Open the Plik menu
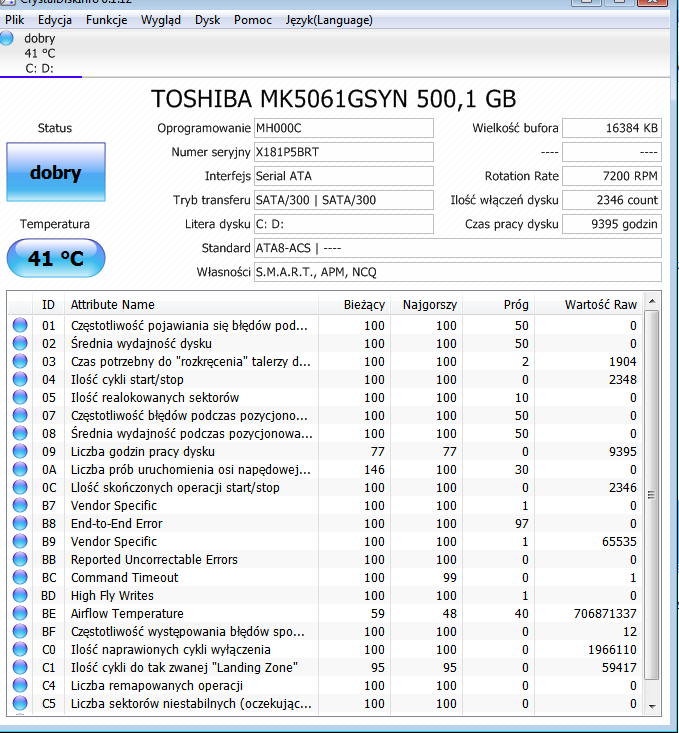This screenshot has height=733, width=679. [14, 20]
